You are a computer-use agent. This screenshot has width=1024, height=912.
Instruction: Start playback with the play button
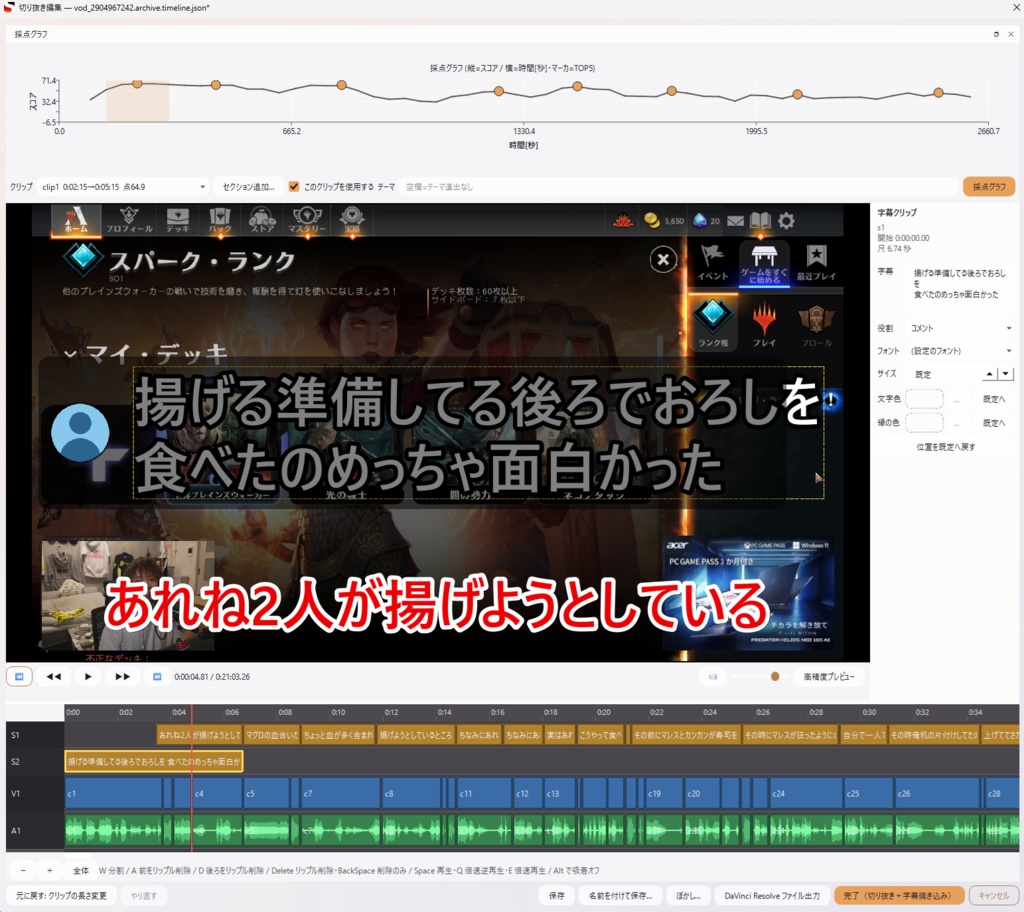88,676
